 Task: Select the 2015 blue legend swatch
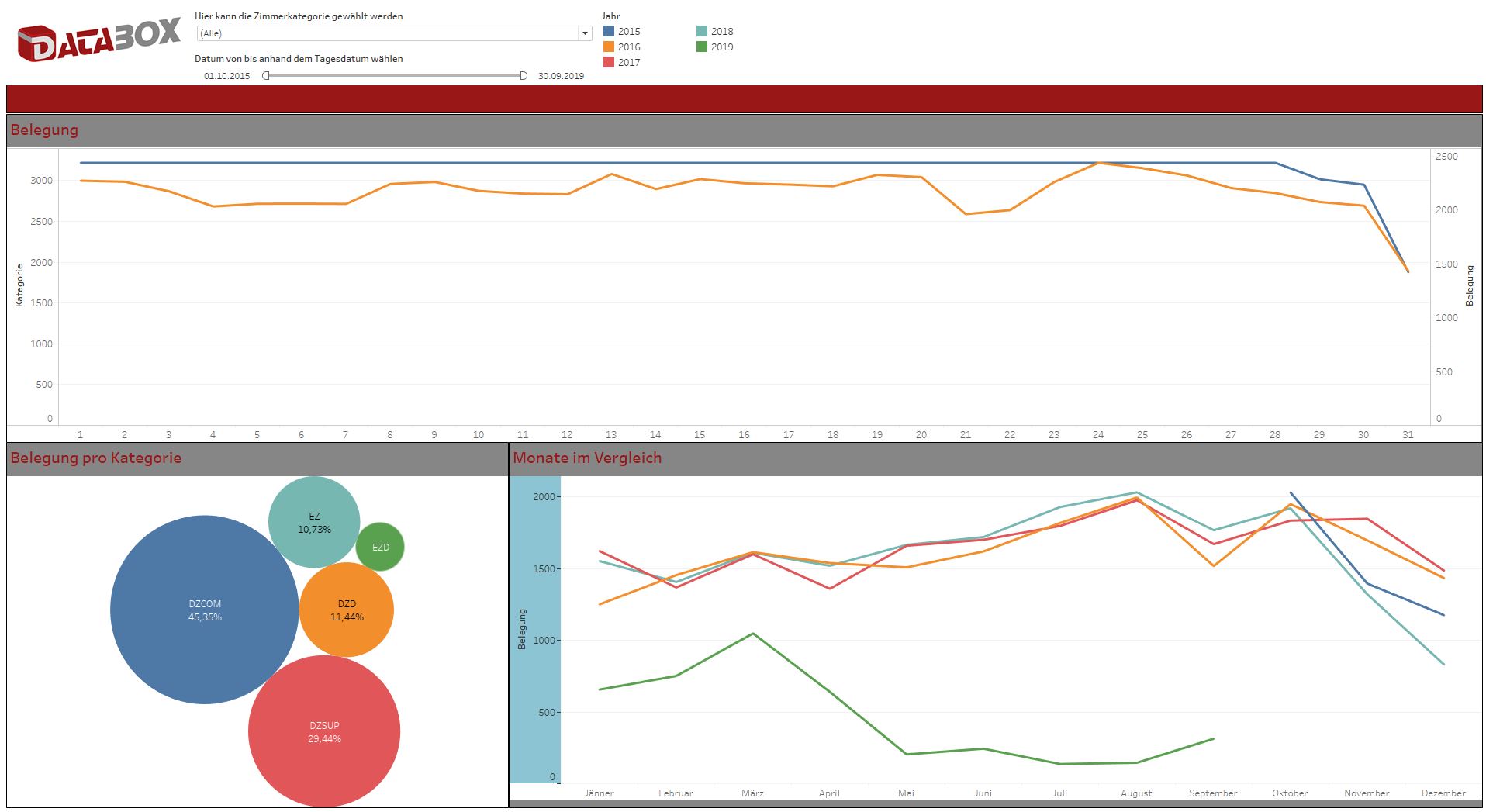coord(609,32)
